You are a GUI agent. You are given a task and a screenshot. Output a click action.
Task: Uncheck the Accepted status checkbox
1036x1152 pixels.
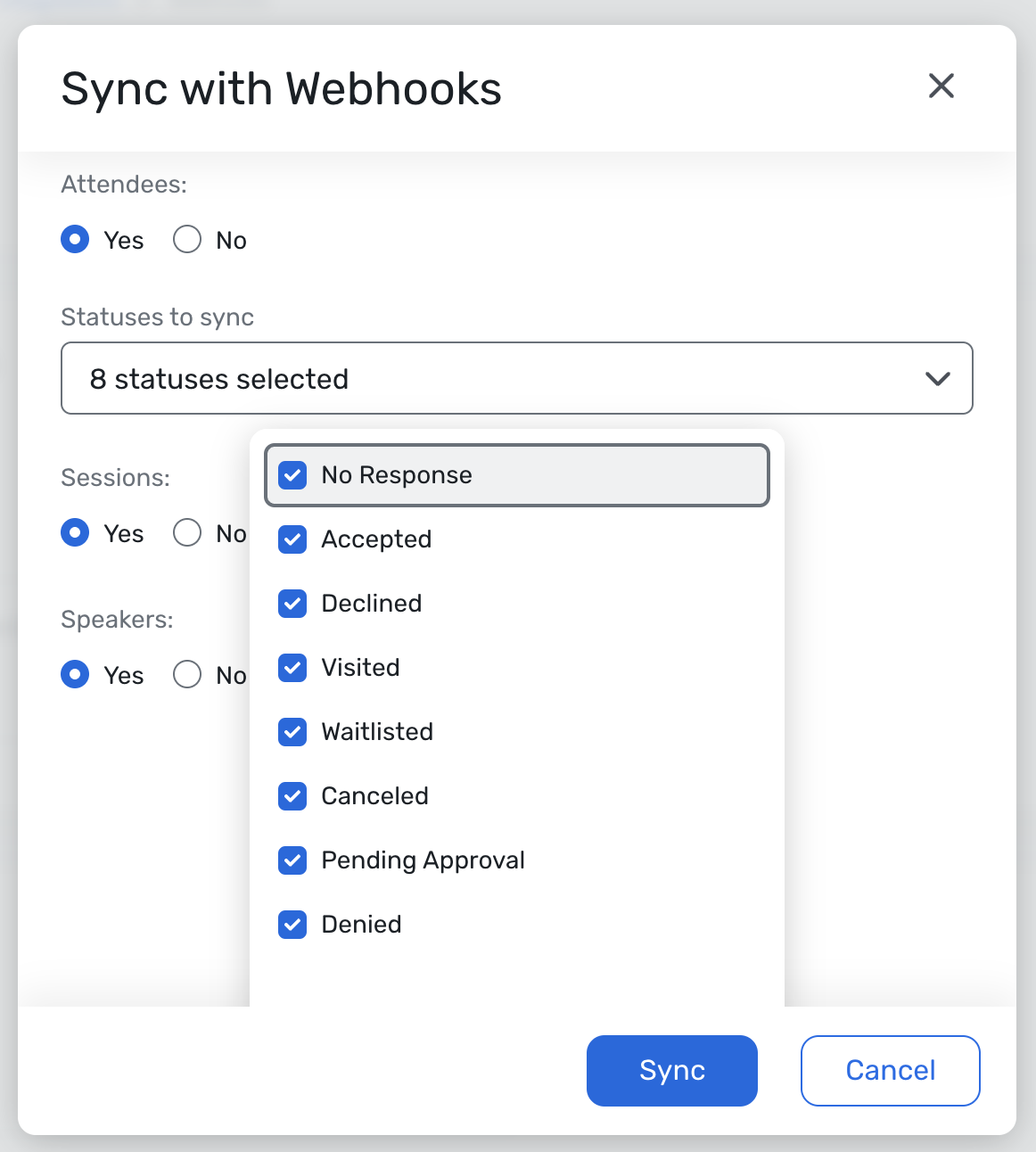[x=292, y=539]
